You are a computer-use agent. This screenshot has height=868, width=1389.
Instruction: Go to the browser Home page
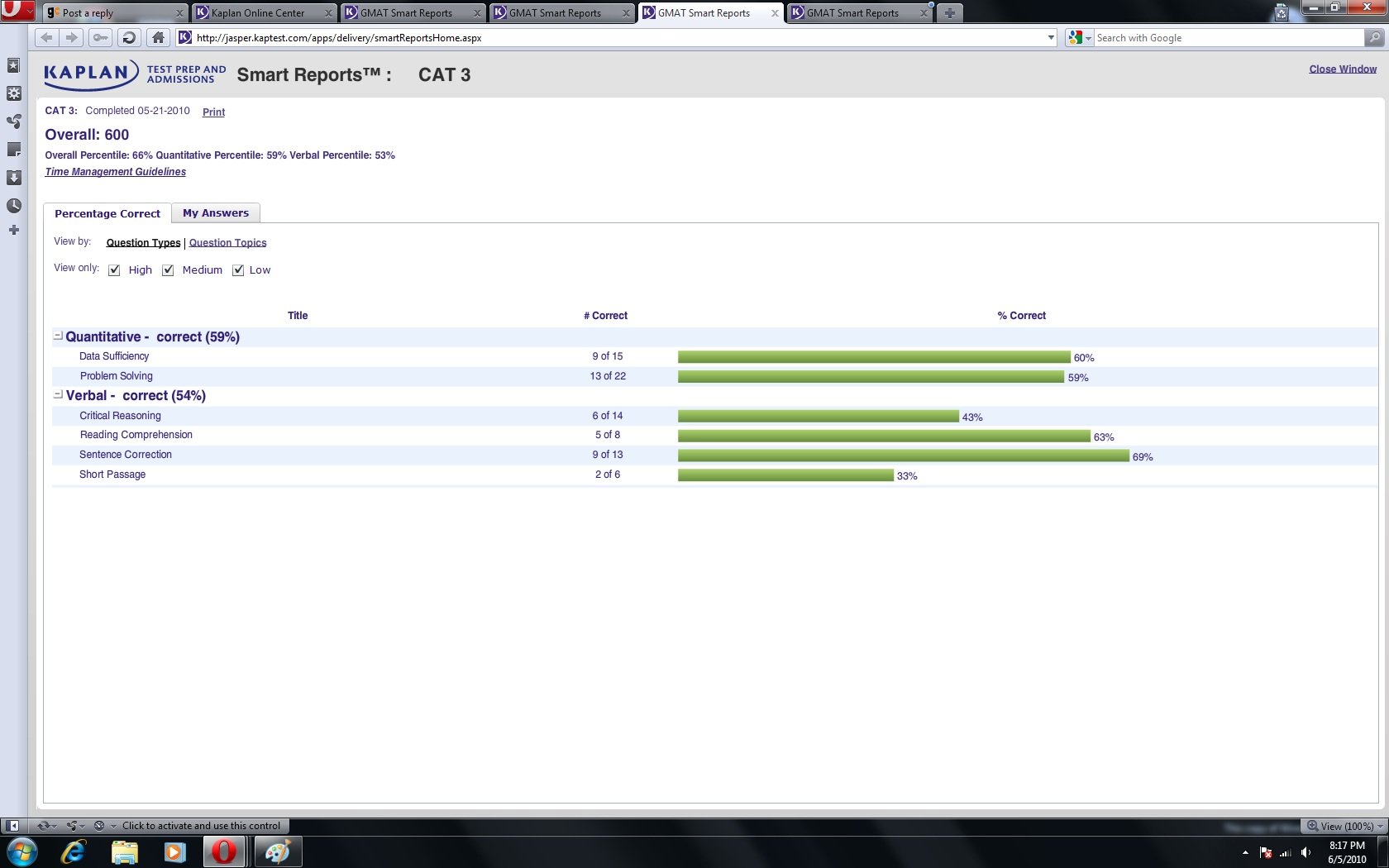158,37
